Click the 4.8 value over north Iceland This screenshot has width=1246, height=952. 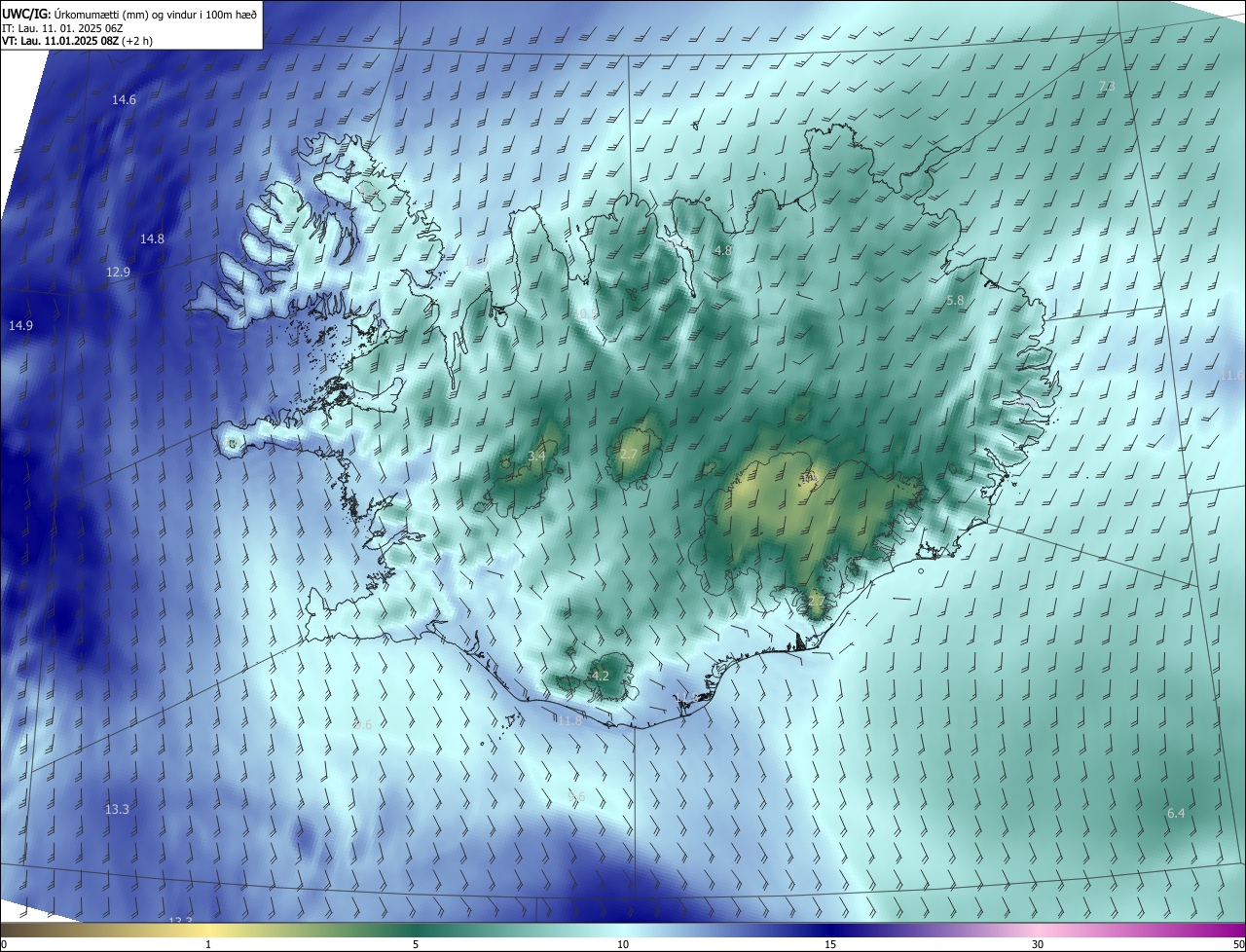pyautogui.click(x=722, y=250)
